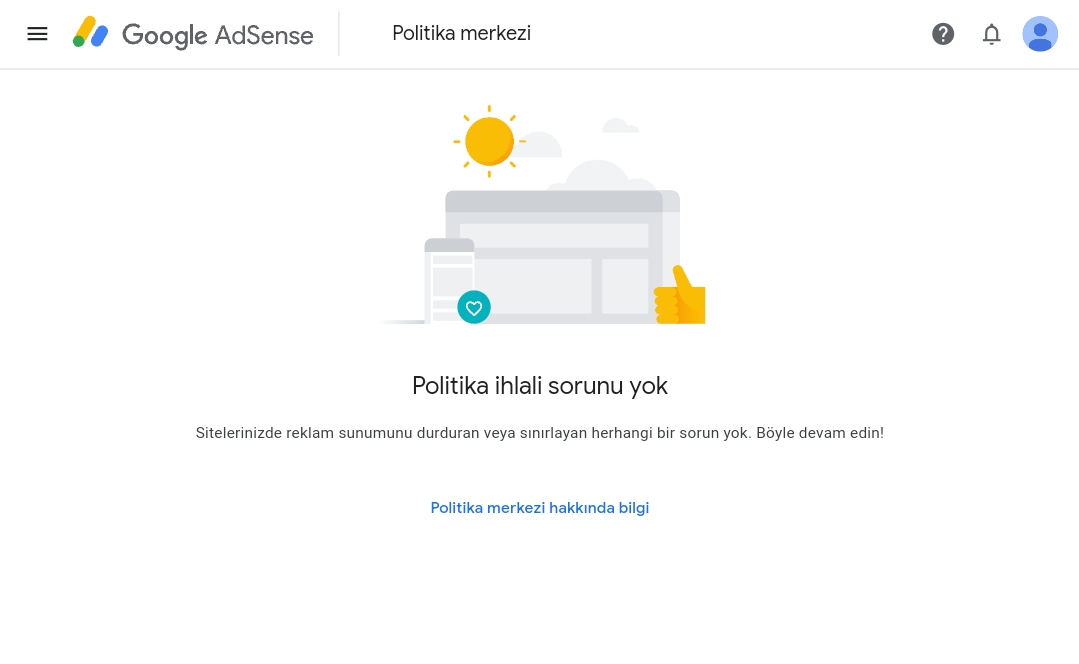Click the browser mockup's dark gray title bar

click(x=555, y=201)
